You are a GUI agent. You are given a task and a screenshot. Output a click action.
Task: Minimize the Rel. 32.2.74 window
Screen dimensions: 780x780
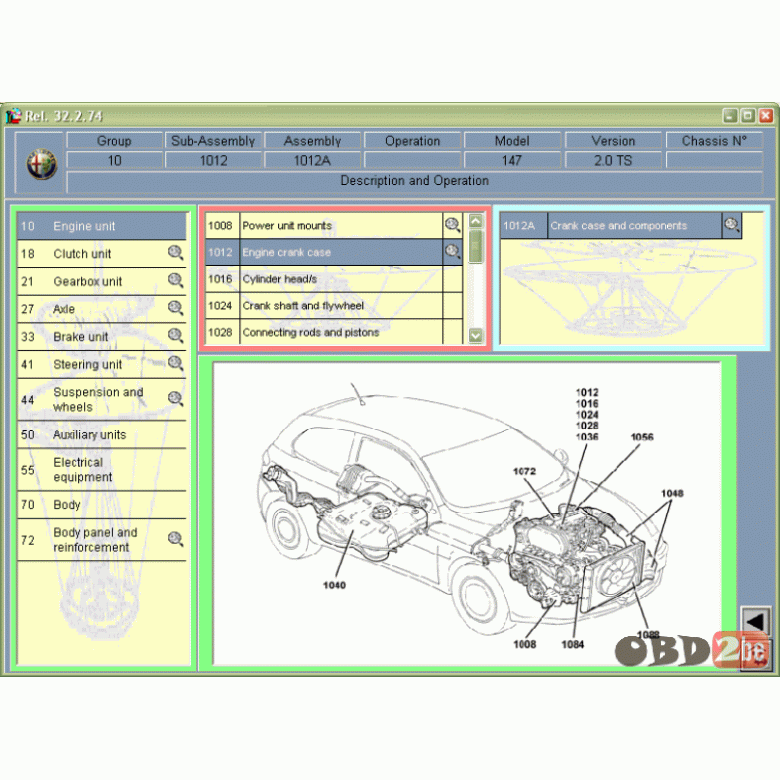730,116
